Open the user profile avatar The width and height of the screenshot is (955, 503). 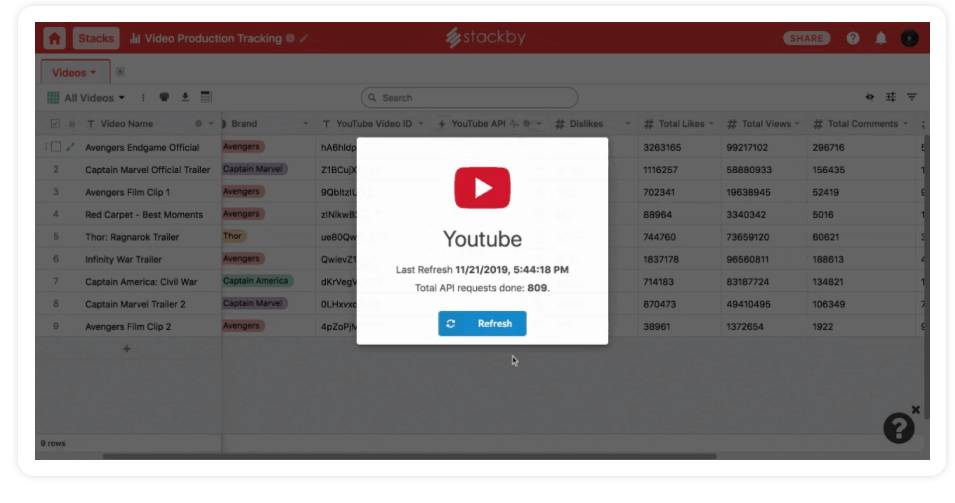[909, 38]
